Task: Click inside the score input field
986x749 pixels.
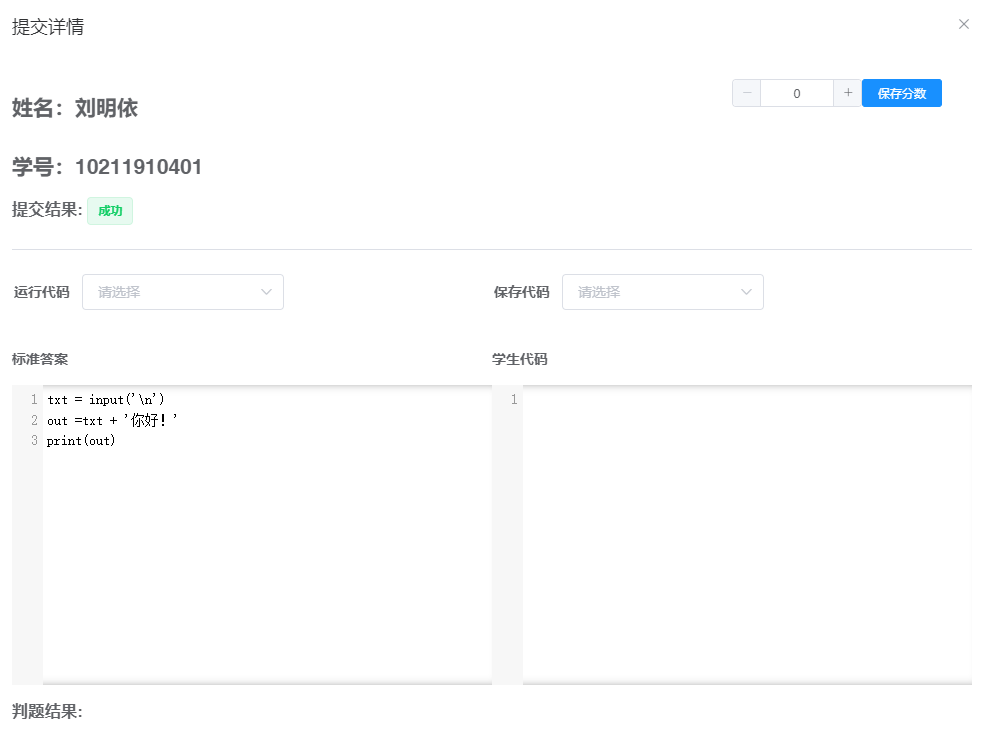Action: click(x=797, y=92)
